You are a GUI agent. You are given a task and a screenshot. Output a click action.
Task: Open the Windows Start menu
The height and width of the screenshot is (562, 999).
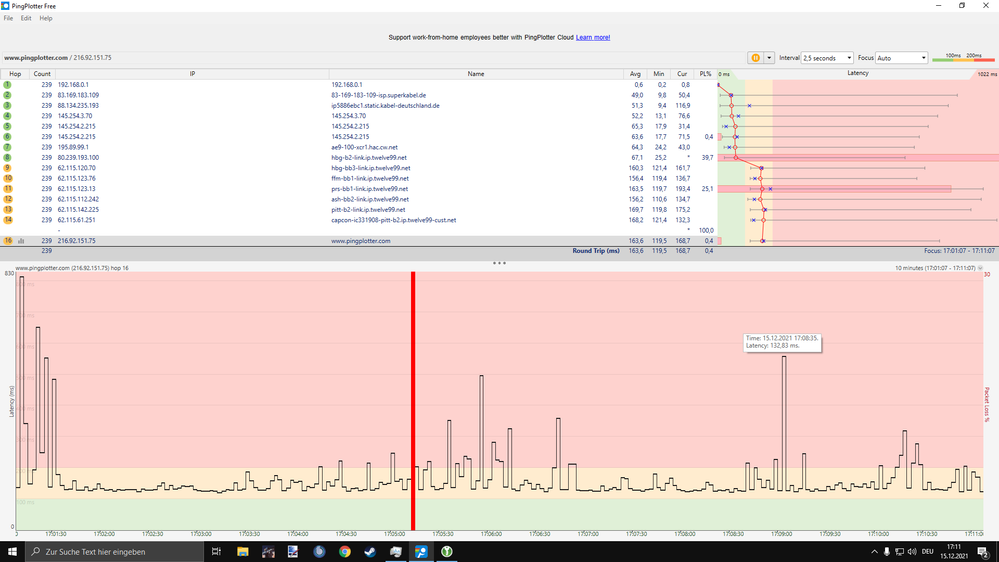tap(12, 552)
